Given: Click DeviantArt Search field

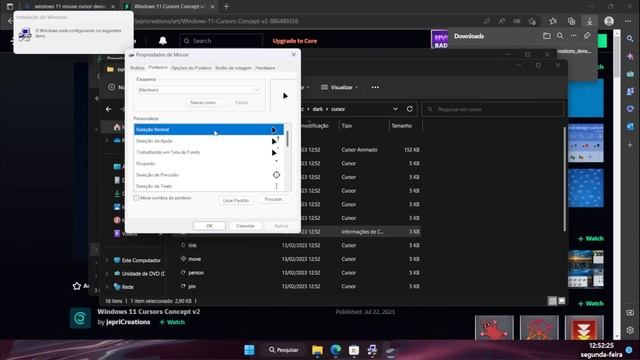Looking at the screenshot, I should (221, 41).
